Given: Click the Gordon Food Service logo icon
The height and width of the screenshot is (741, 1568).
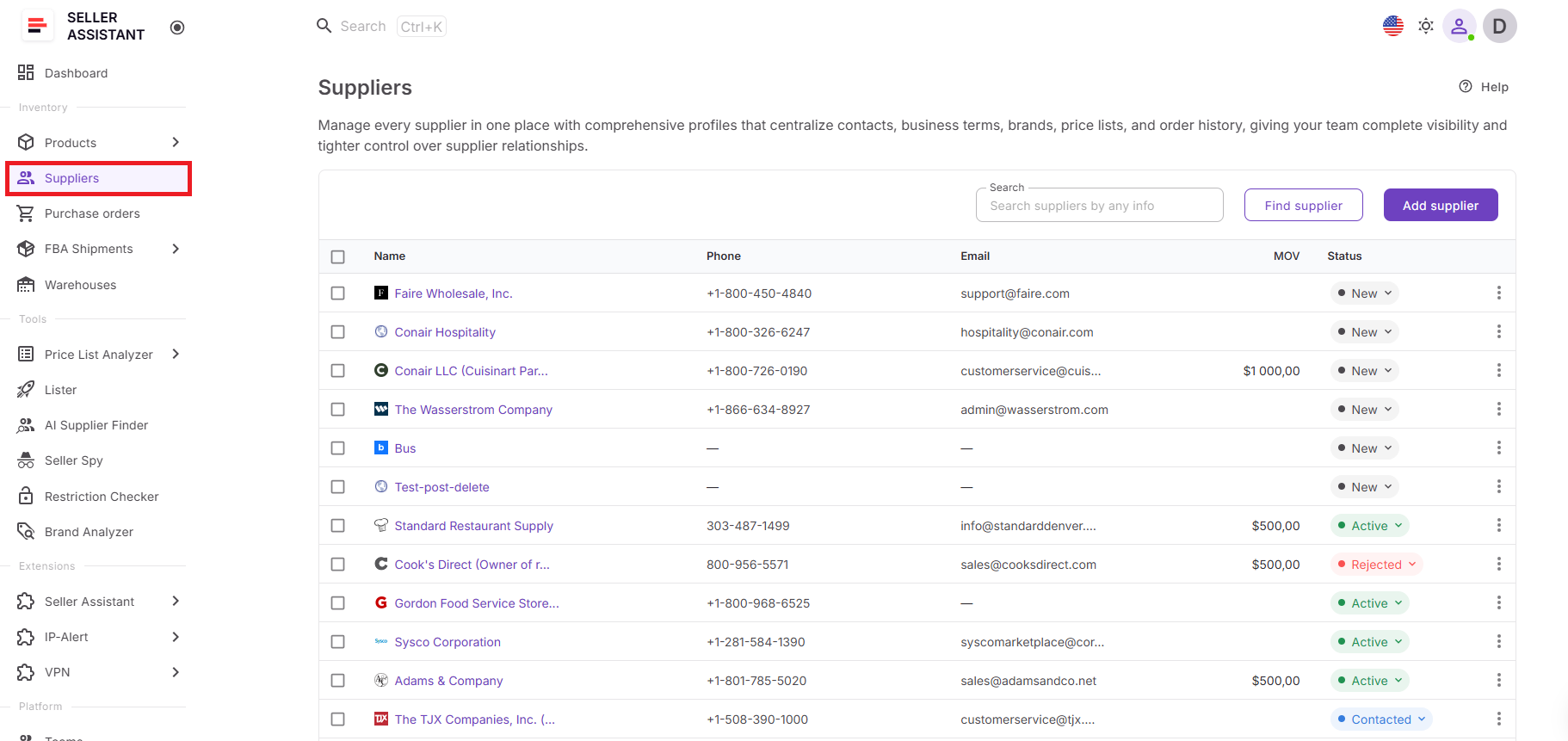Looking at the screenshot, I should (x=381, y=602).
